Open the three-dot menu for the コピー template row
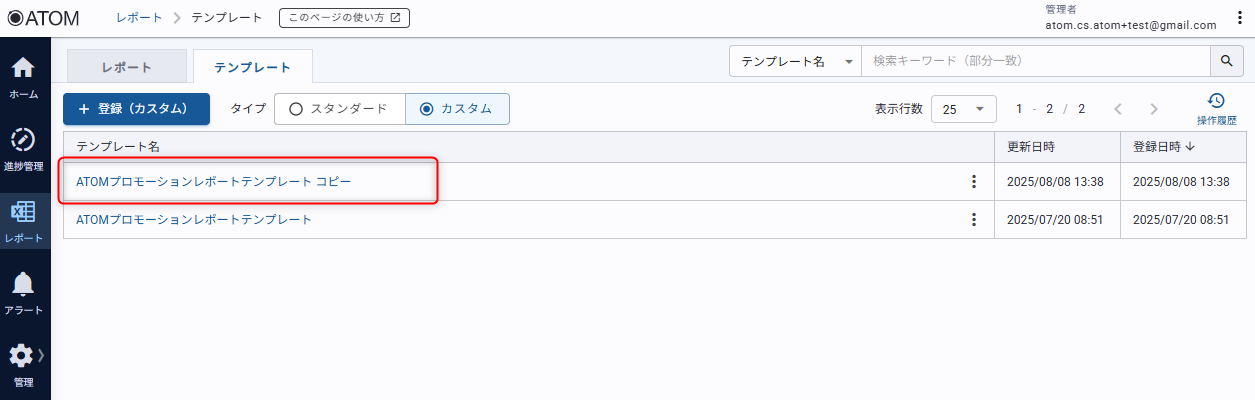 click(973, 182)
